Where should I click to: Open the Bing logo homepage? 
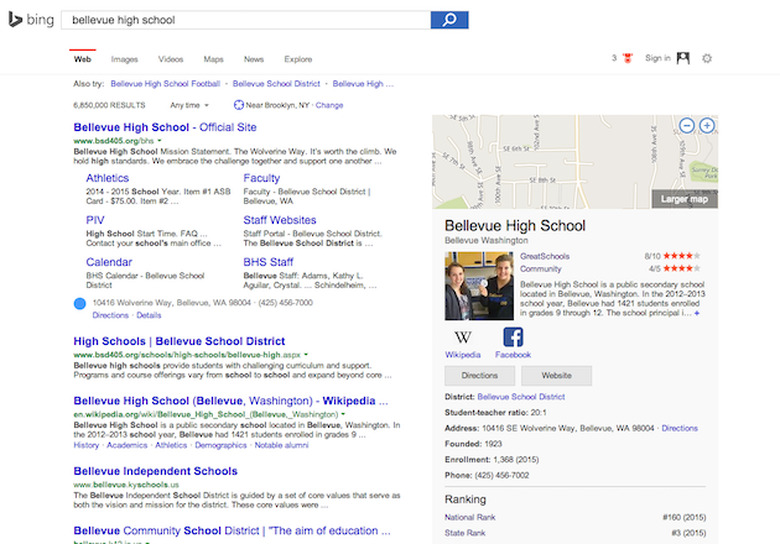pos(31,20)
